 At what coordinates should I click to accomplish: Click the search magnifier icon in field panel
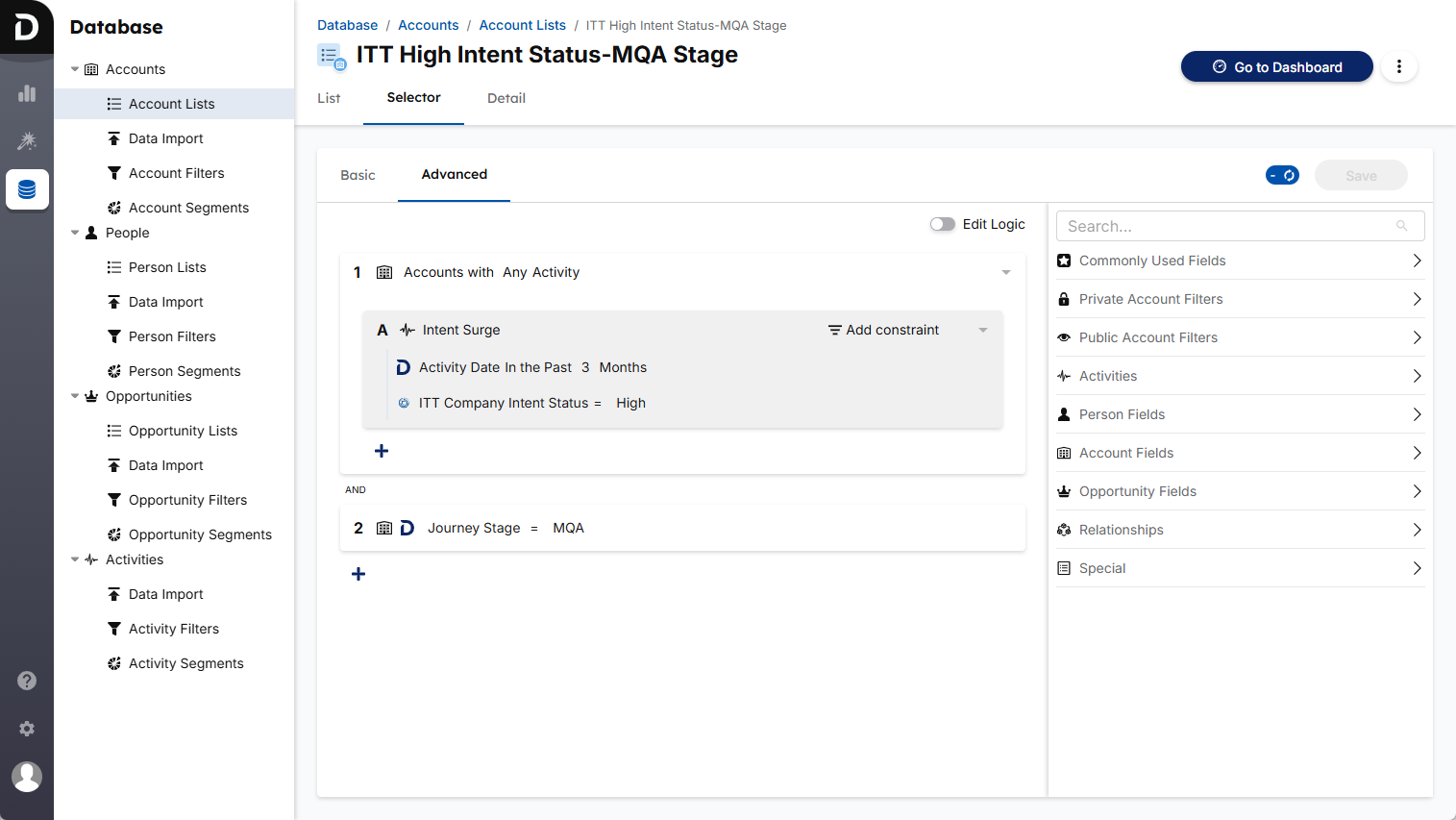pyautogui.click(x=1401, y=226)
